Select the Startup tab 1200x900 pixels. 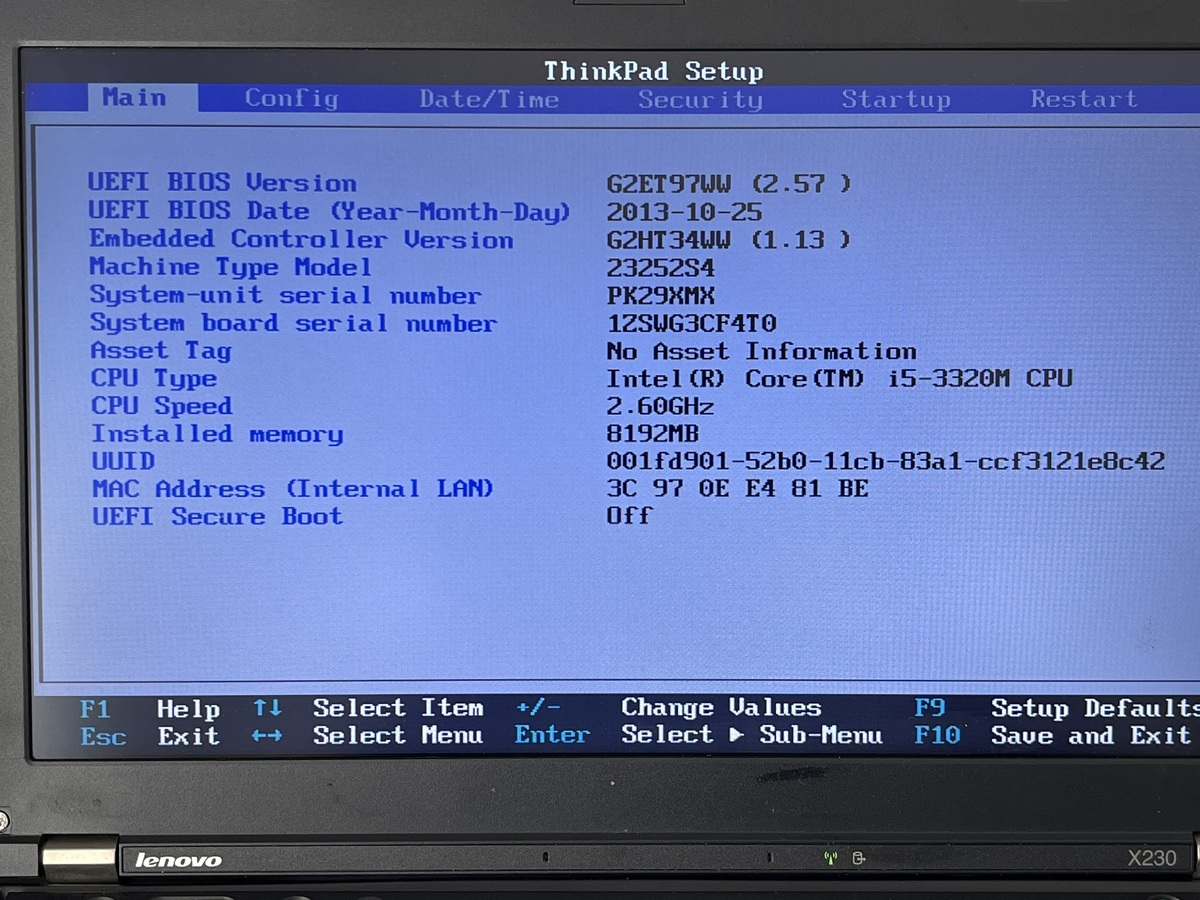[895, 99]
